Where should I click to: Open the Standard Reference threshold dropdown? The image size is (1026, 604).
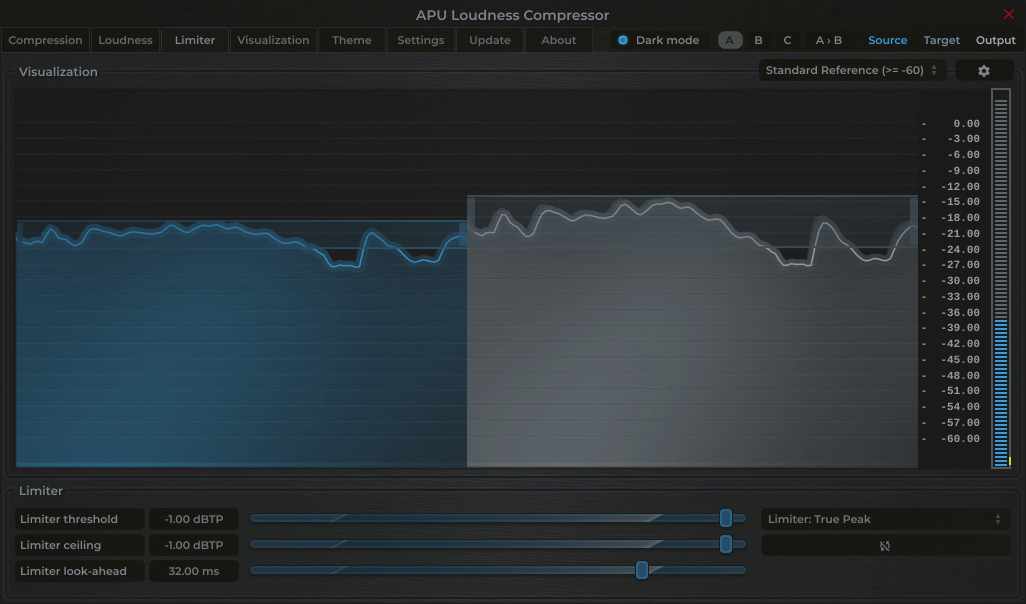850,70
